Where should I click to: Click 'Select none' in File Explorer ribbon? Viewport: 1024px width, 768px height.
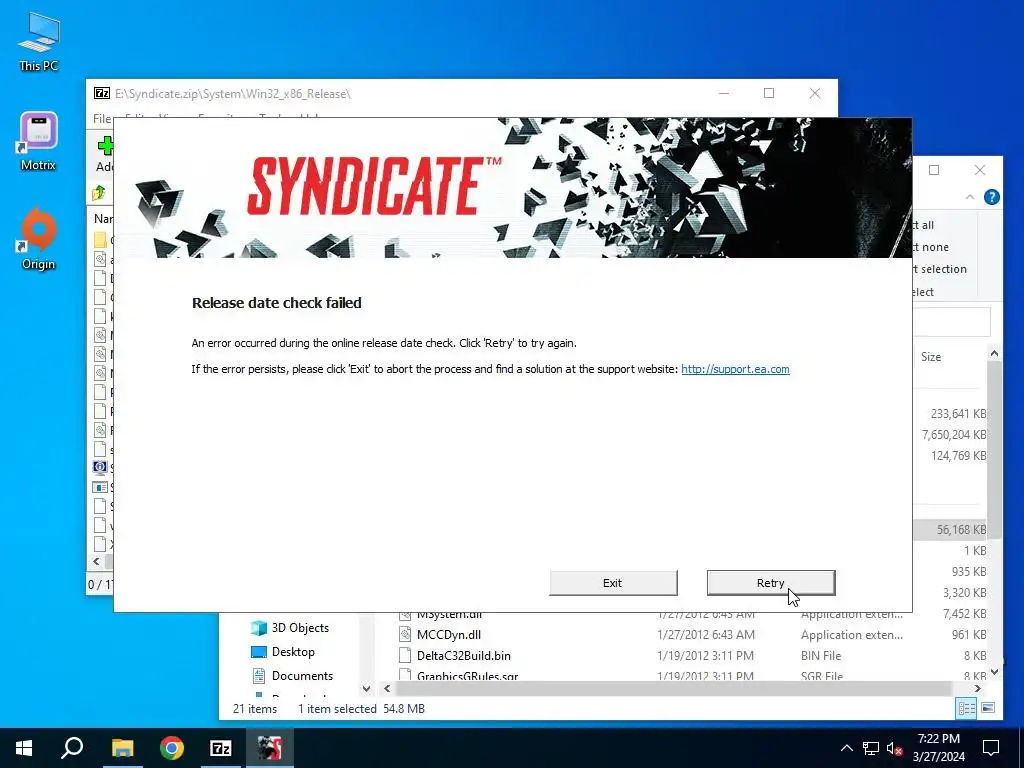coord(932,247)
